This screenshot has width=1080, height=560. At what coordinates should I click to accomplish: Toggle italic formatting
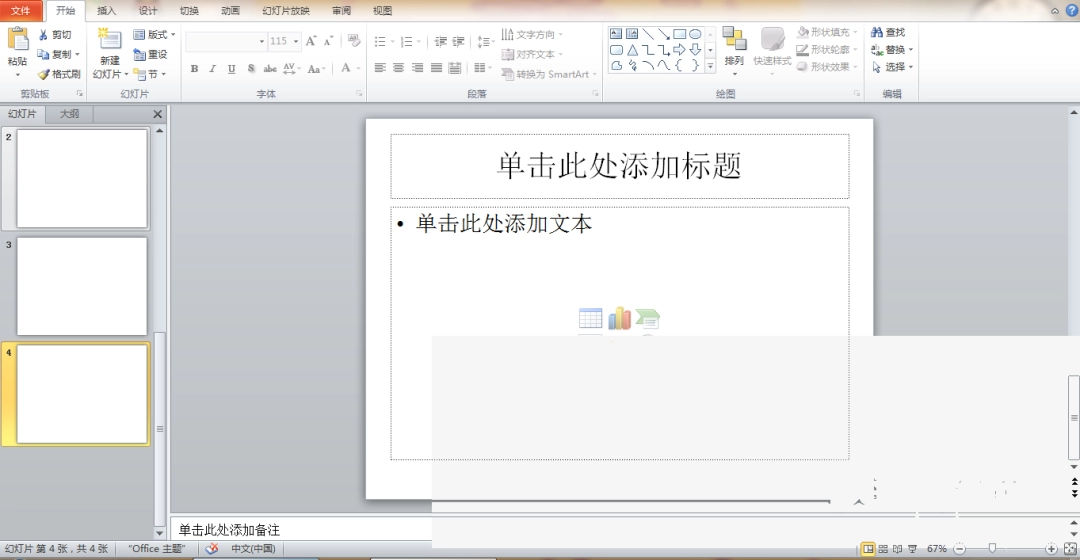(x=213, y=68)
